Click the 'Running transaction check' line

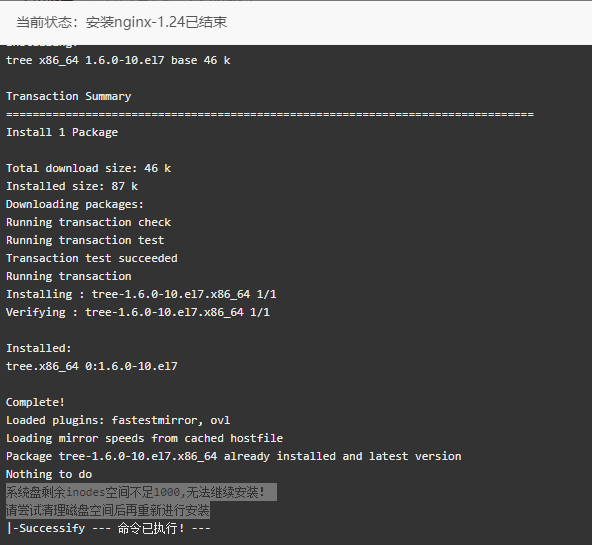click(88, 222)
